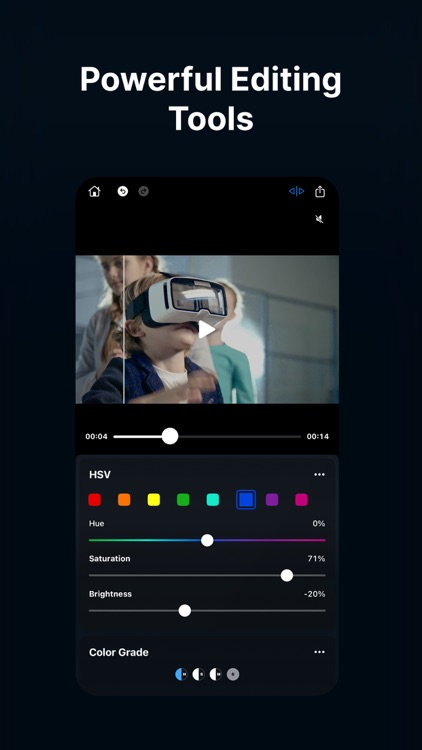The height and width of the screenshot is (750, 422).
Task: Select the shadows (S) color grade icon
Action: point(199,674)
